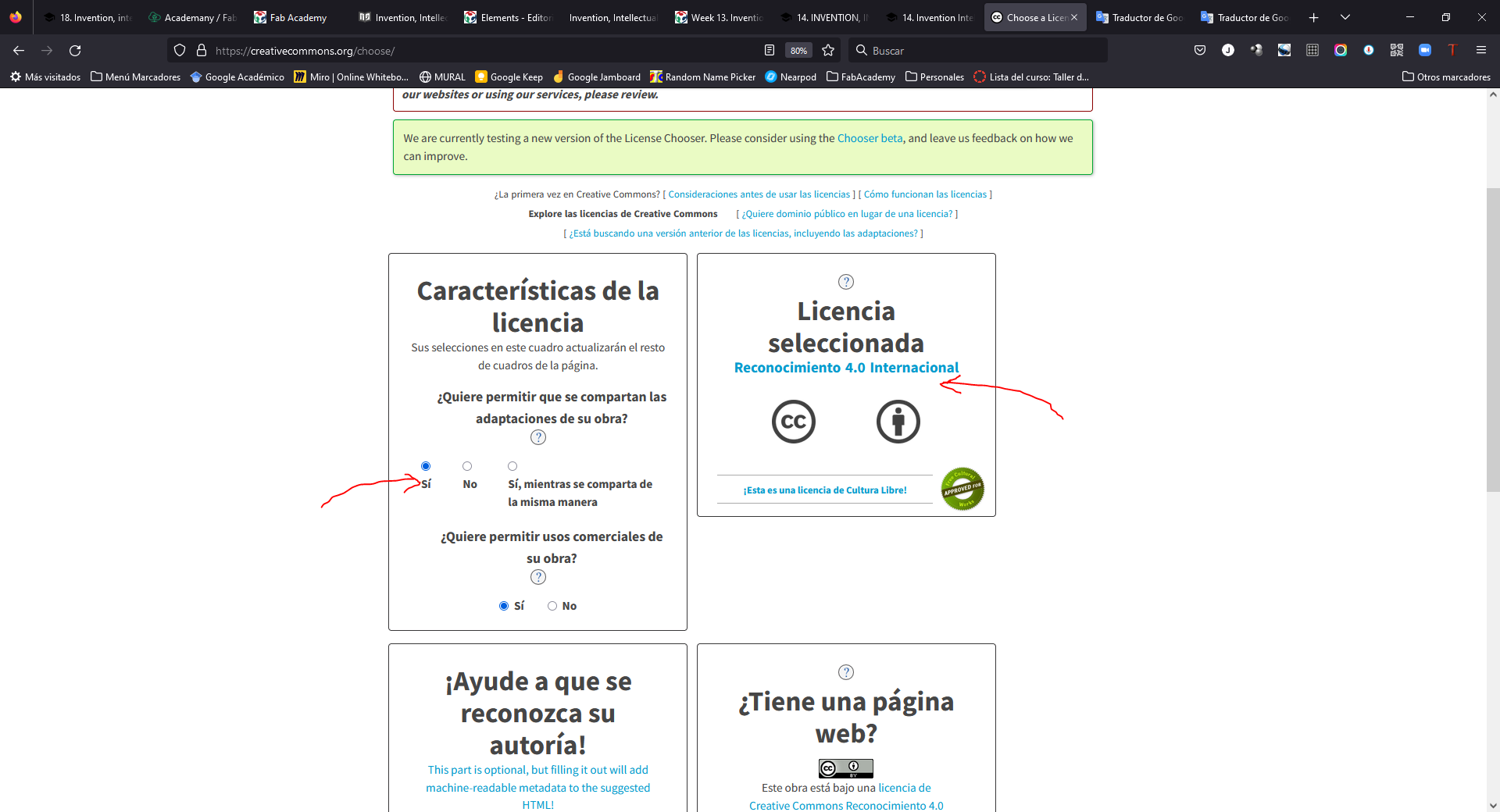Open Menú Marcadores folder
Image resolution: width=1500 pixels, height=812 pixels.
coord(135,77)
